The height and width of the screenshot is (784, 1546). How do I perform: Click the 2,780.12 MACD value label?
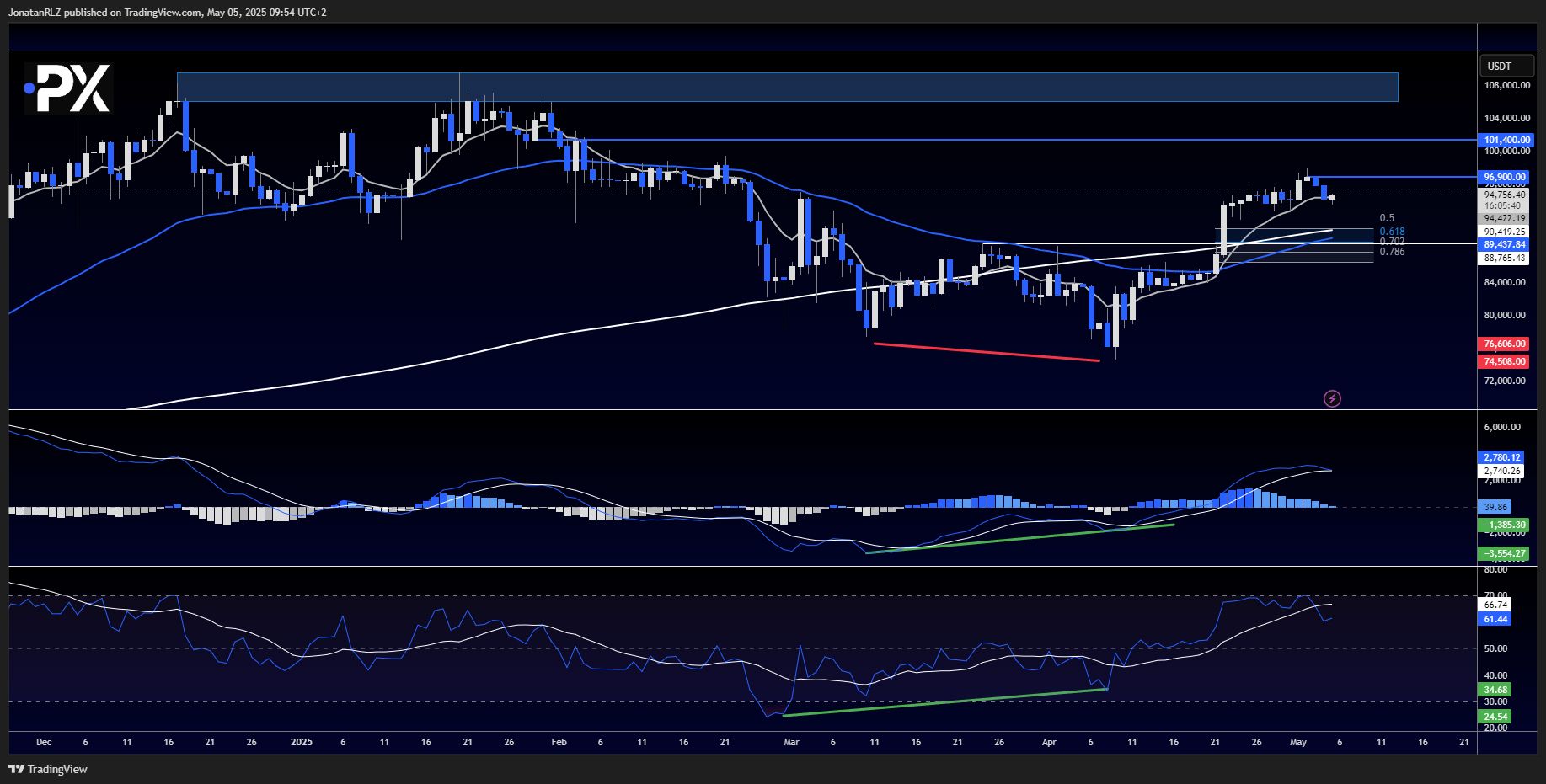1502,457
